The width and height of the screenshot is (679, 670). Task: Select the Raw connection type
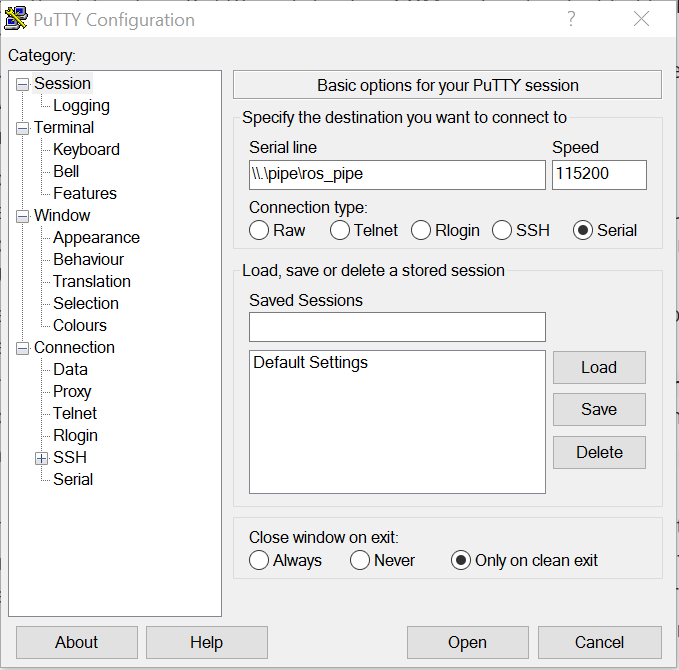click(260, 230)
